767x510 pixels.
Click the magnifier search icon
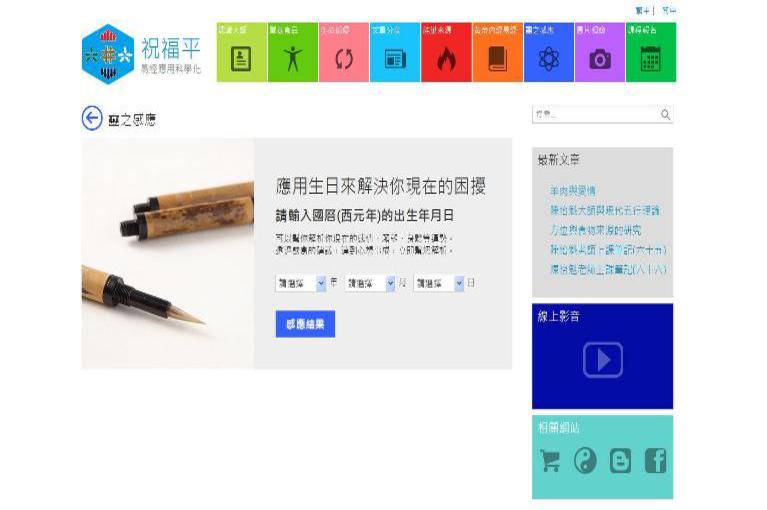coord(665,114)
